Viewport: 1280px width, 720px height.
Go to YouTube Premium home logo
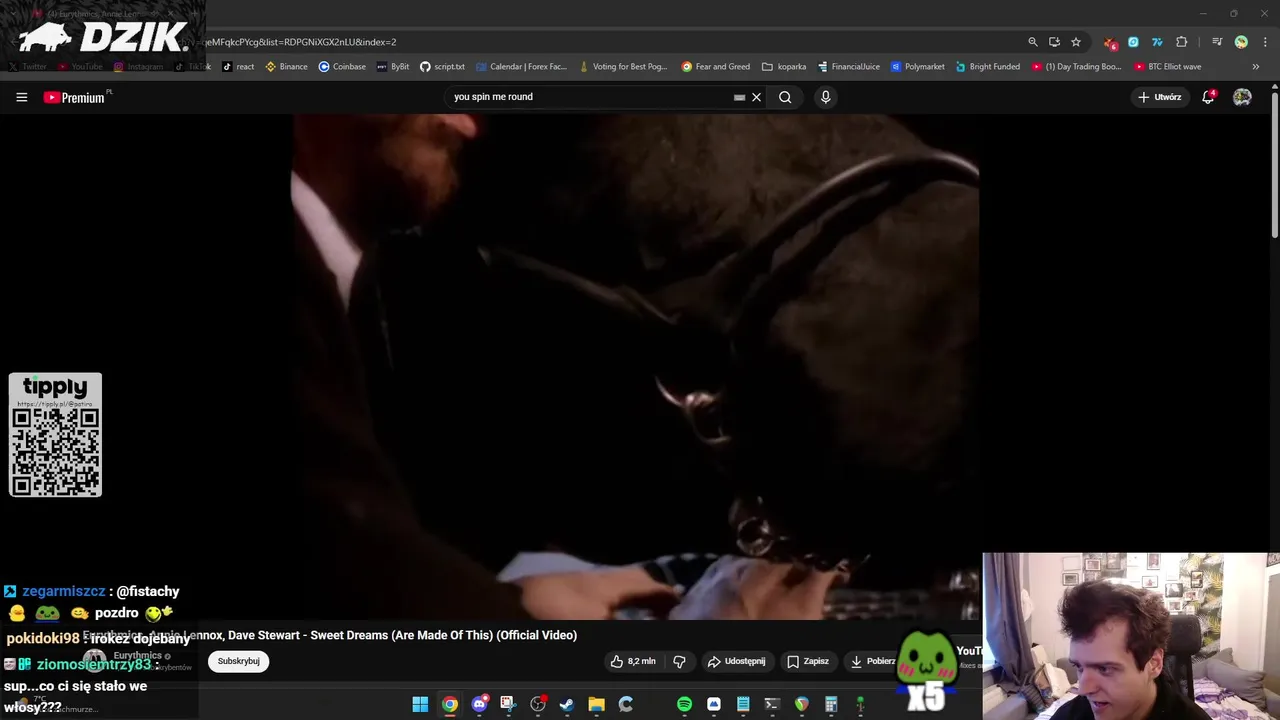pos(74,97)
